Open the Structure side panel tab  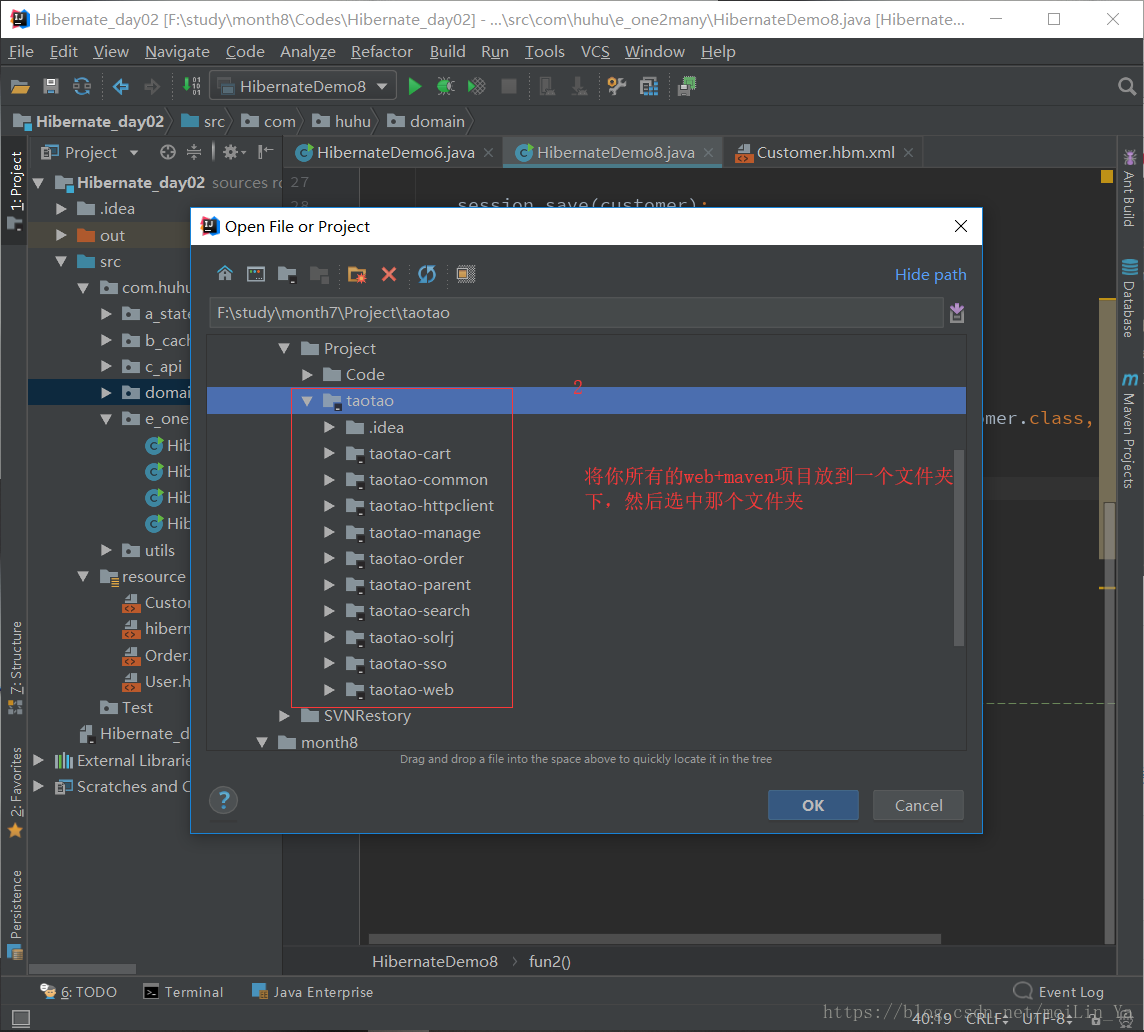pos(15,666)
